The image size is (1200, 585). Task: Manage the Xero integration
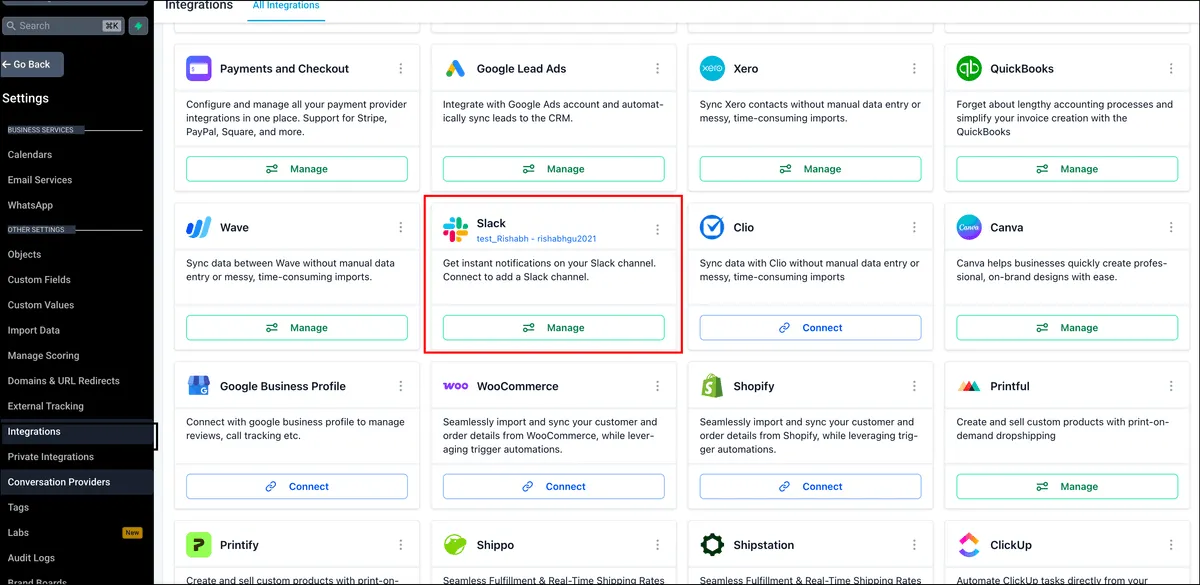click(x=810, y=169)
